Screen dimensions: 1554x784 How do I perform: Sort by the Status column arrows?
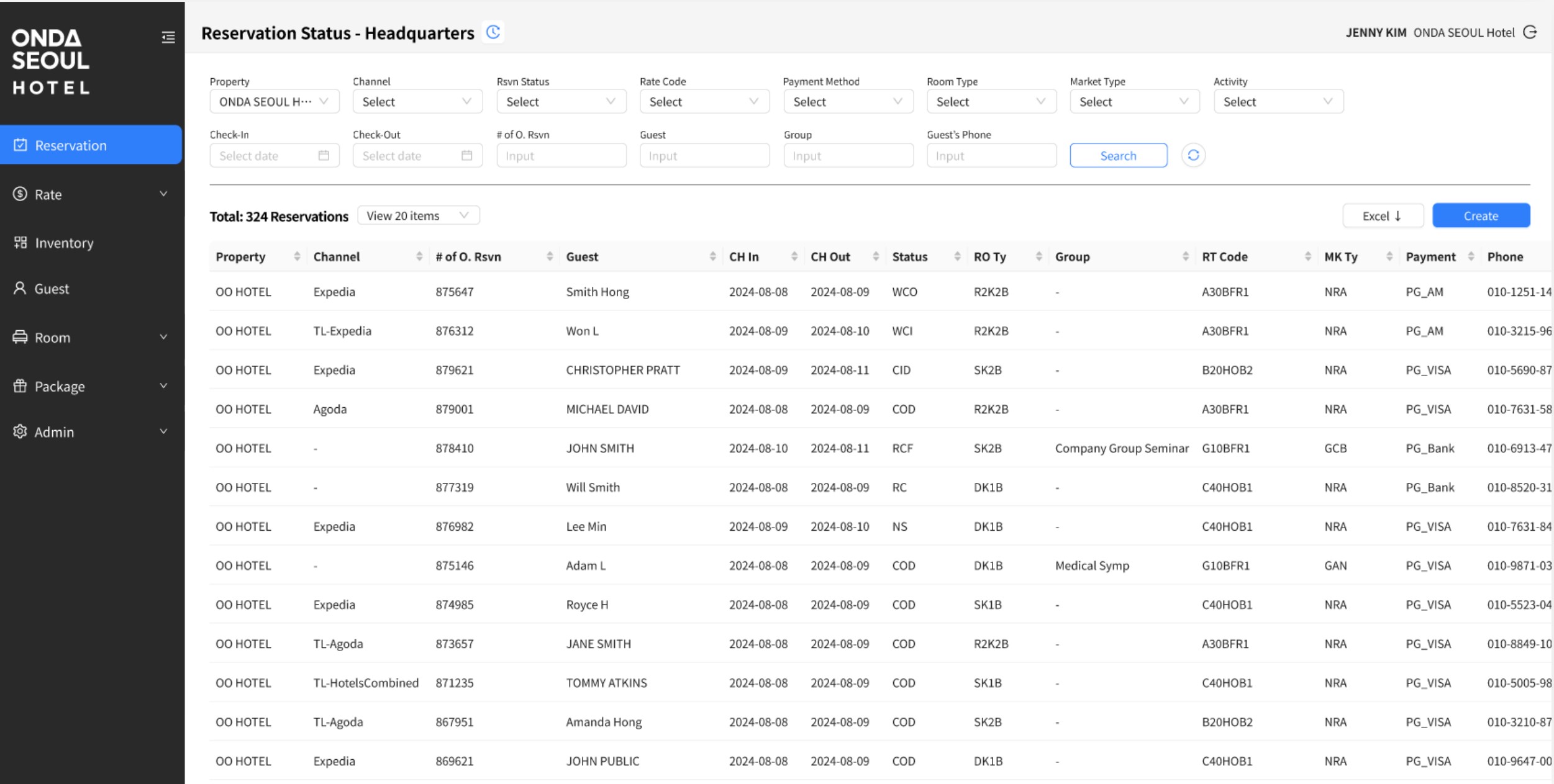coord(957,256)
